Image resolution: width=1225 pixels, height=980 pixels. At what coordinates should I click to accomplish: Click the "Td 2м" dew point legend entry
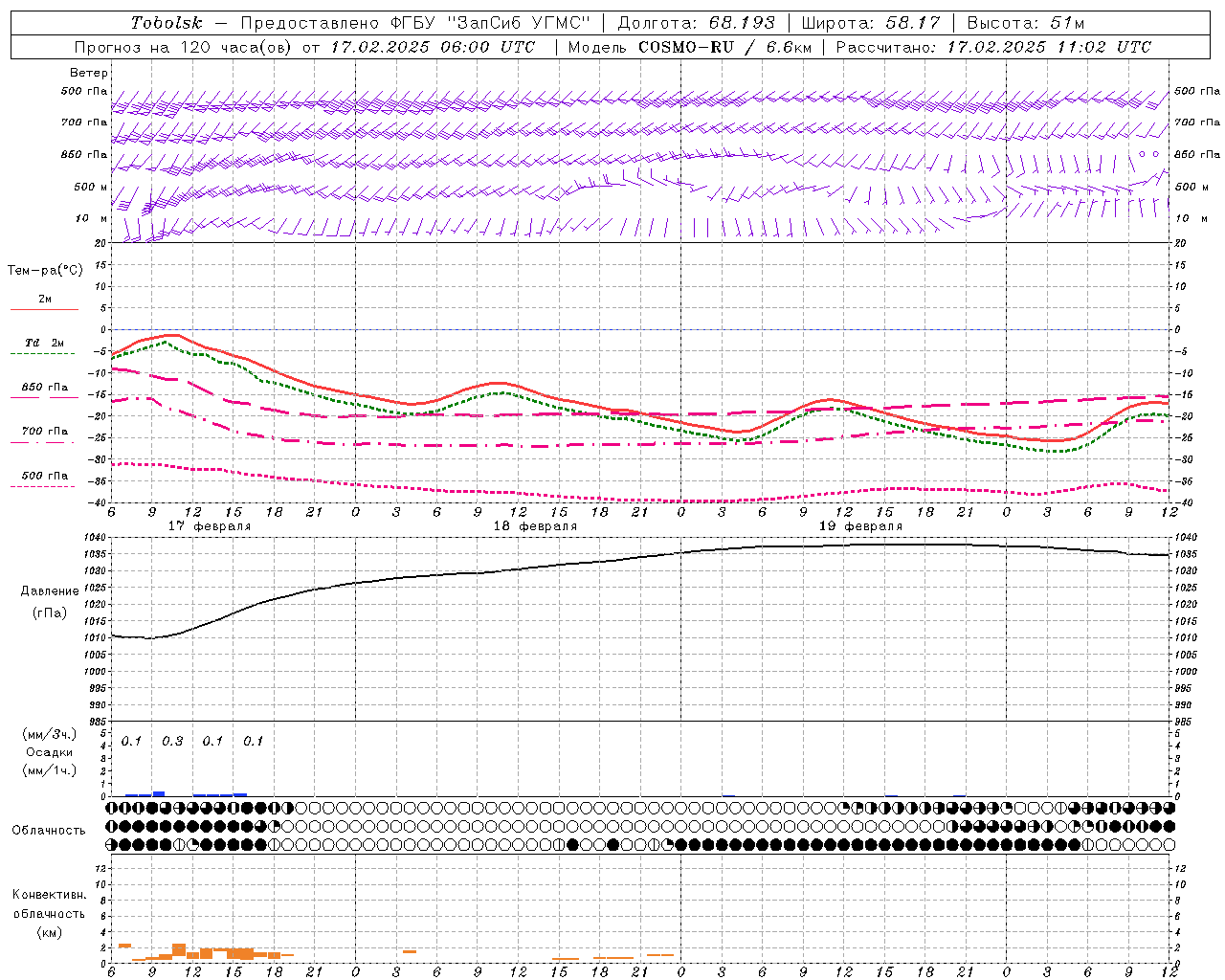45,343
